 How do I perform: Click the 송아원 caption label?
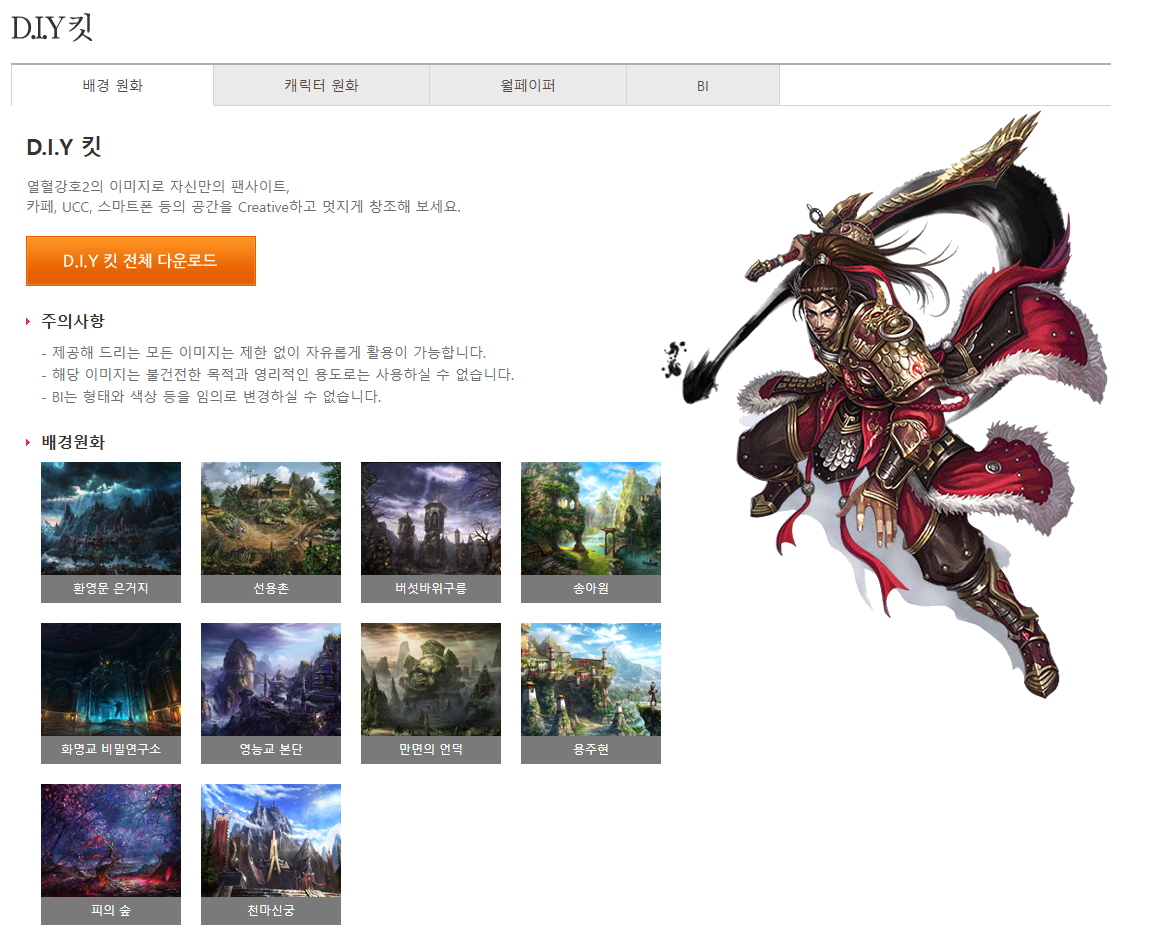click(x=591, y=589)
